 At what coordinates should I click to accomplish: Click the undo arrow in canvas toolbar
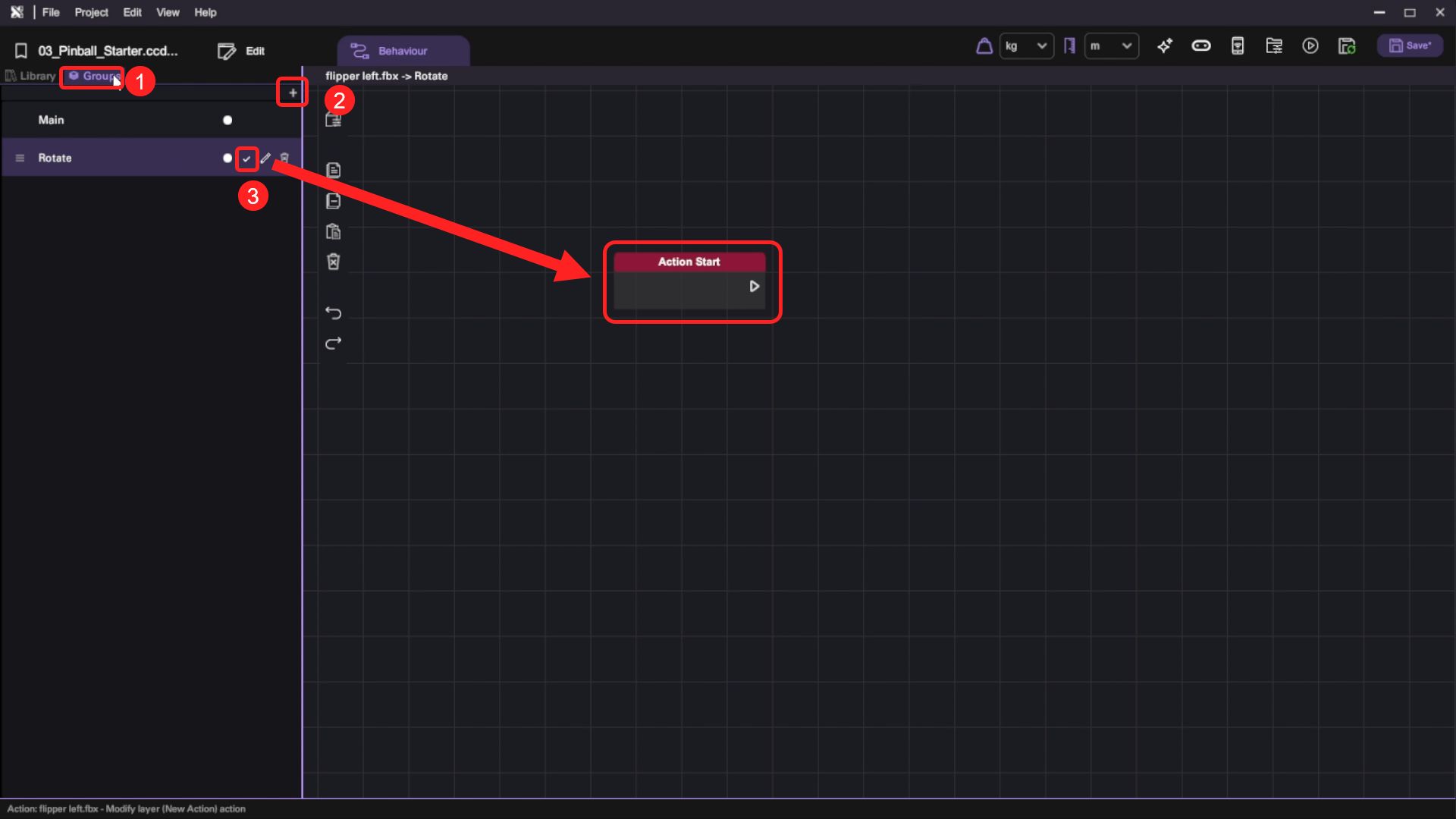click(x=333, y=313)
